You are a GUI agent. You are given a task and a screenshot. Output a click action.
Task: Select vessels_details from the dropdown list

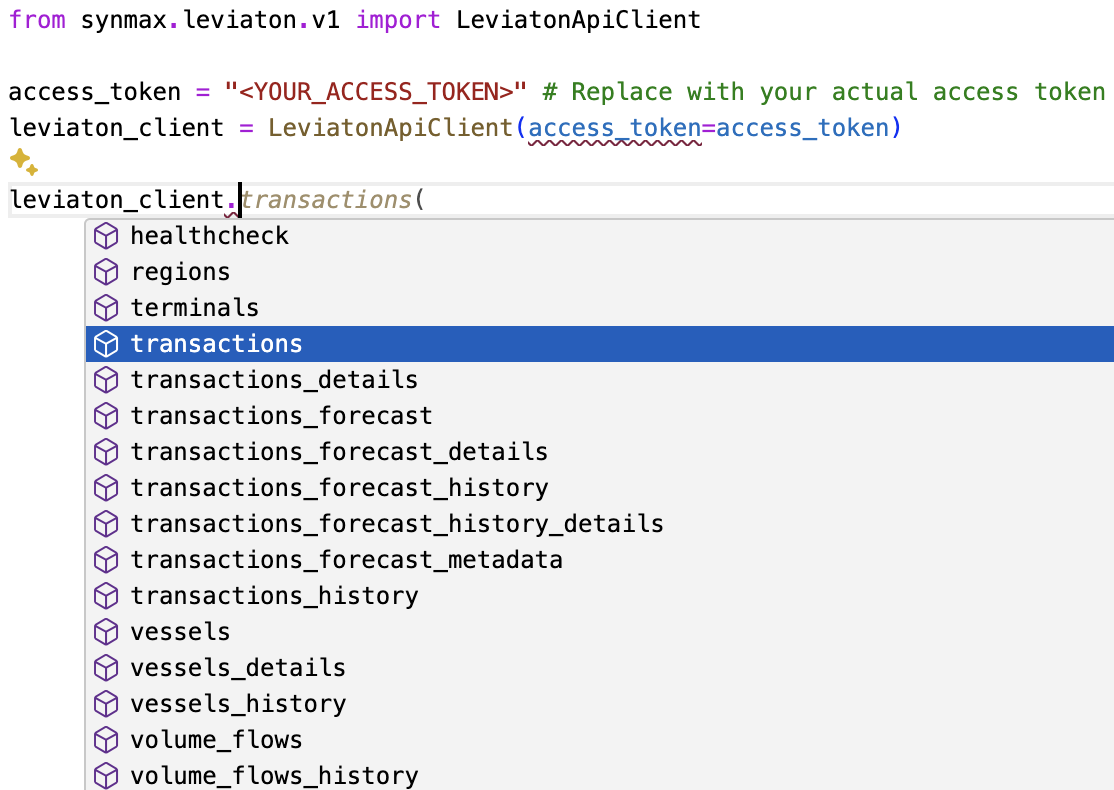(x=237, y=668)
